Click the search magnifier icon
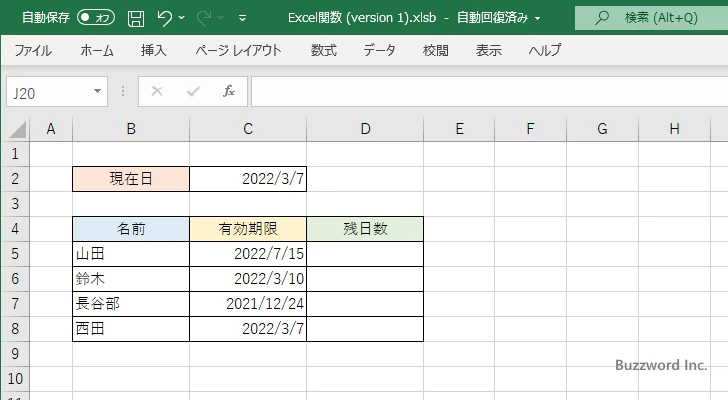Image resolution: width=728 pixels, height=400 pixels. [x=602, y=18]
